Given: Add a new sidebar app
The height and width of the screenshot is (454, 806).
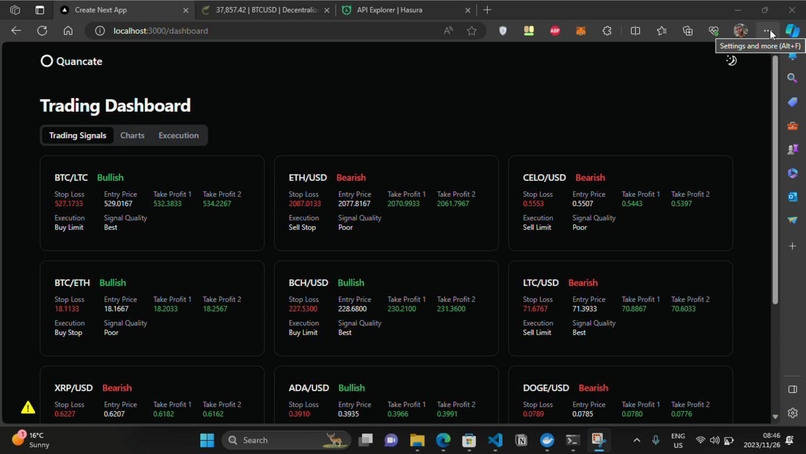Looking at the screenshot, I should (792, 246).
